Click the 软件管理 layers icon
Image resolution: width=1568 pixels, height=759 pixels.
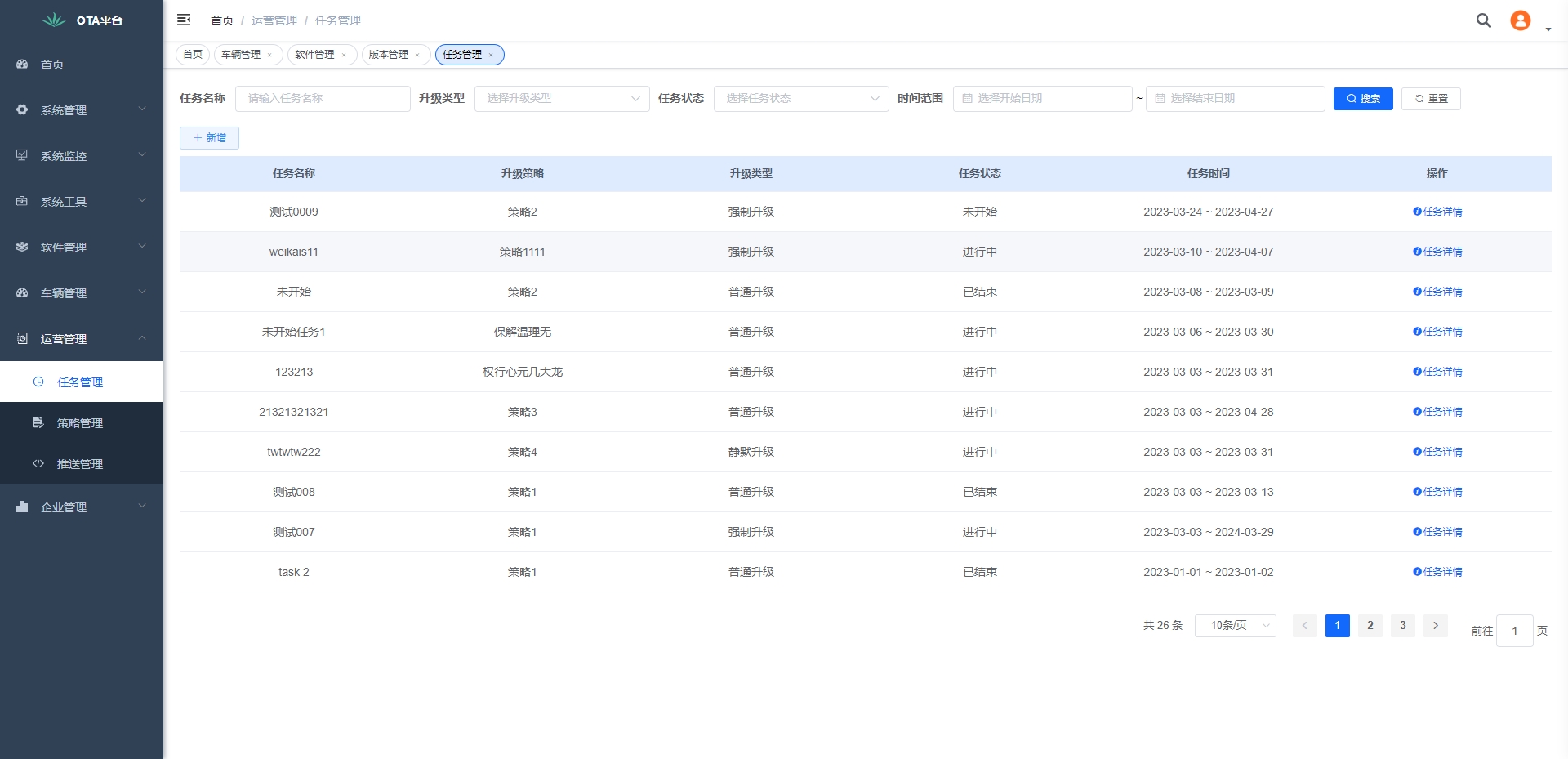click(x=22, y=247)
